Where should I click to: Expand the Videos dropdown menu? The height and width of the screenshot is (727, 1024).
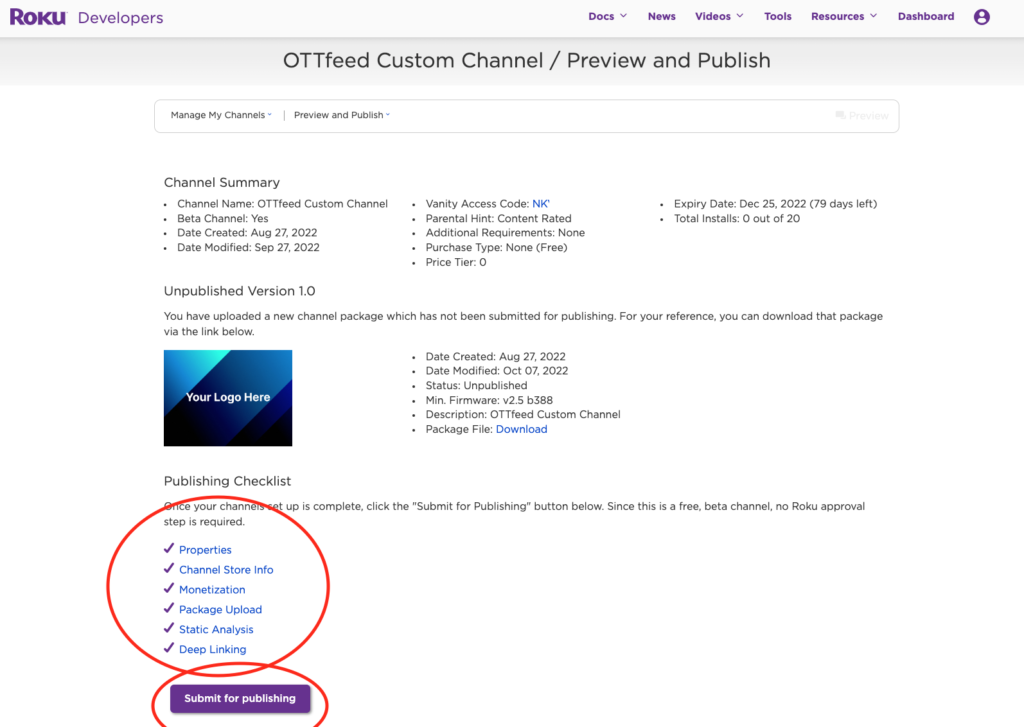coord(719,16)
